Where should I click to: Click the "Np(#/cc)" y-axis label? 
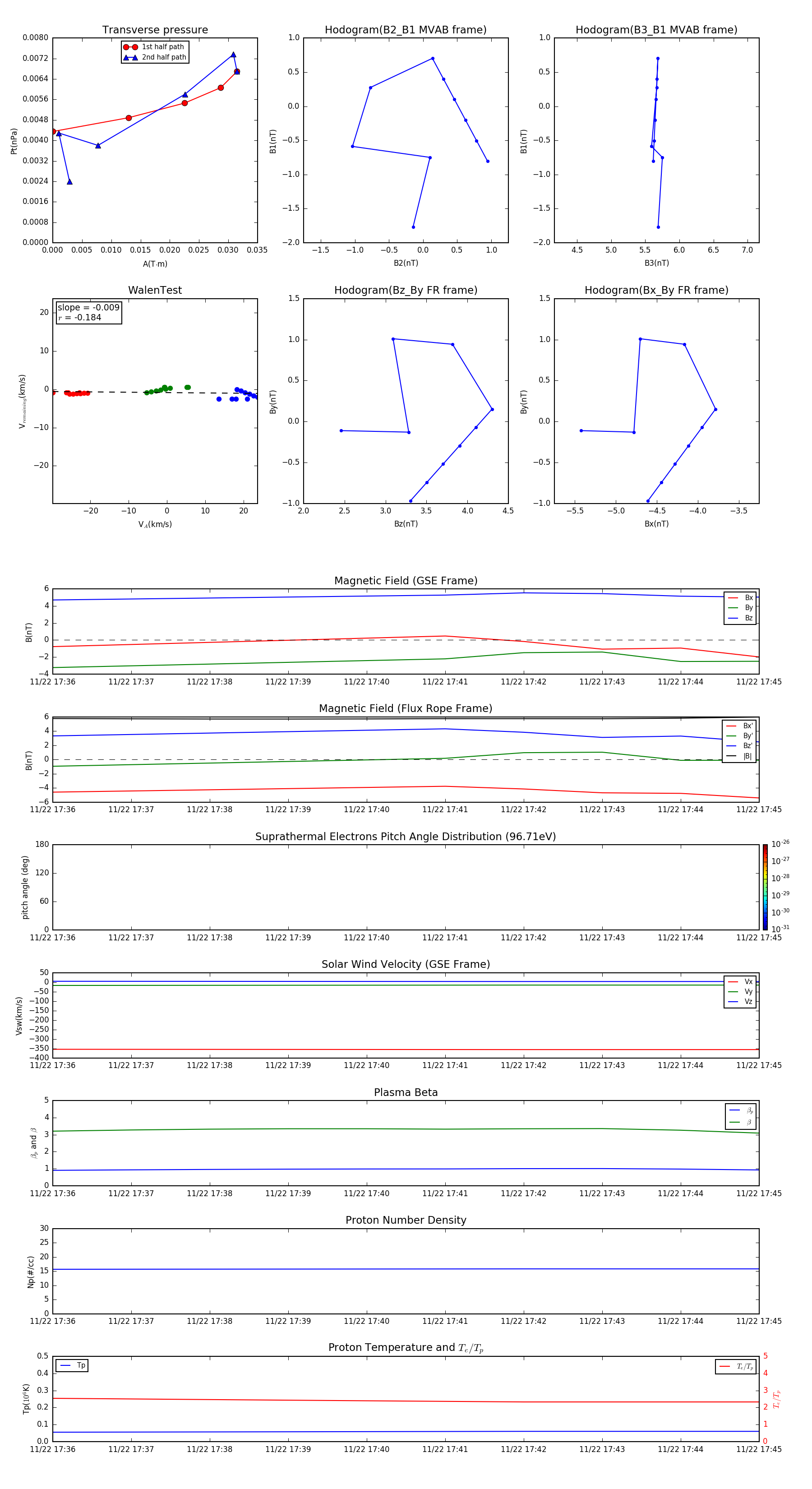31,1272
